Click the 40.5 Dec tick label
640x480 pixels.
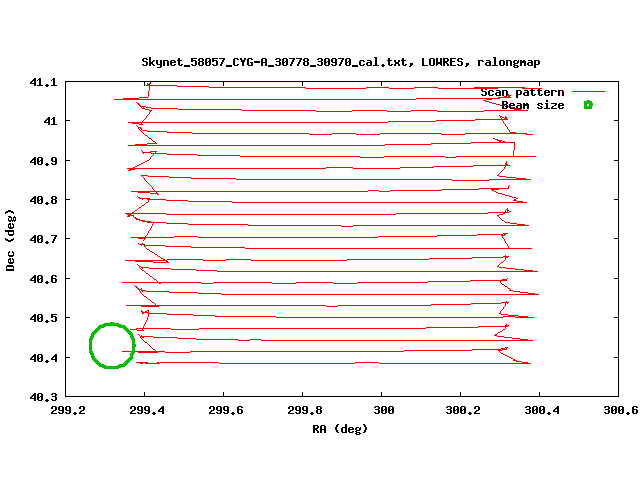click(43, 318)
